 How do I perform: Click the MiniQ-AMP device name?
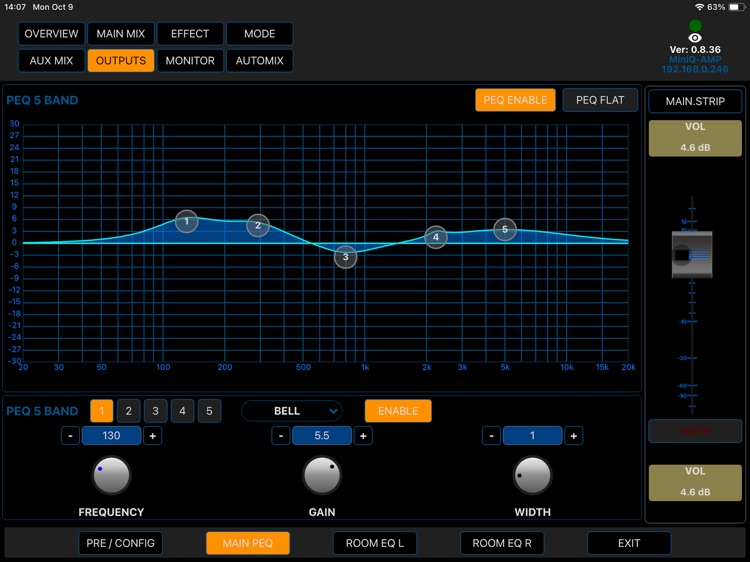[x=695, y=60]
